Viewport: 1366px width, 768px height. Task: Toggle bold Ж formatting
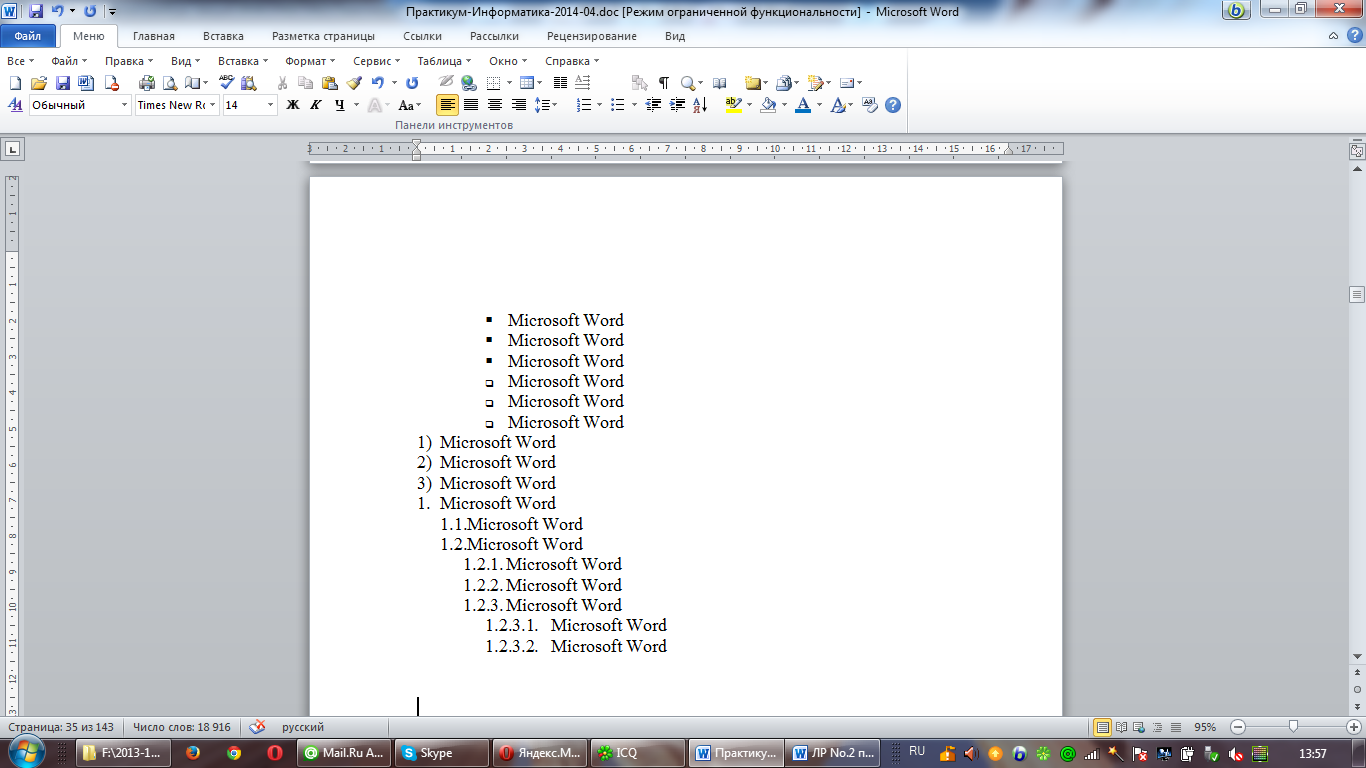(292, 104)
